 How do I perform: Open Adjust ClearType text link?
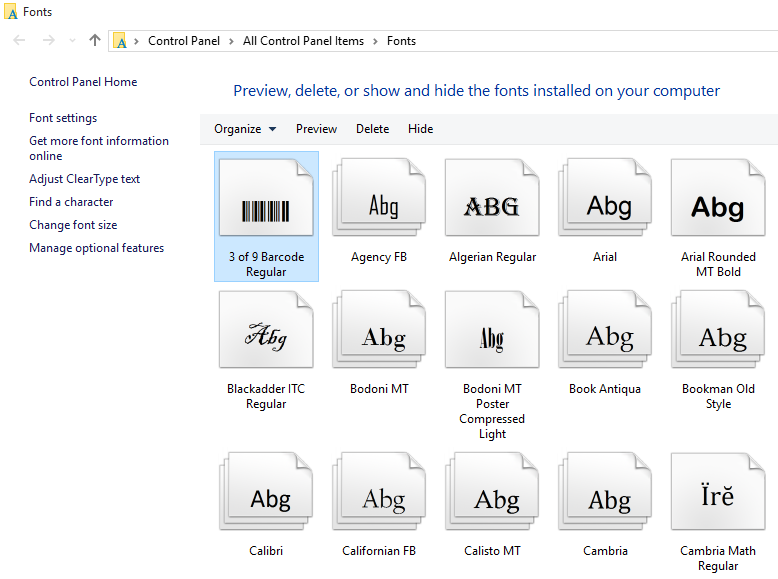point(84,179)
